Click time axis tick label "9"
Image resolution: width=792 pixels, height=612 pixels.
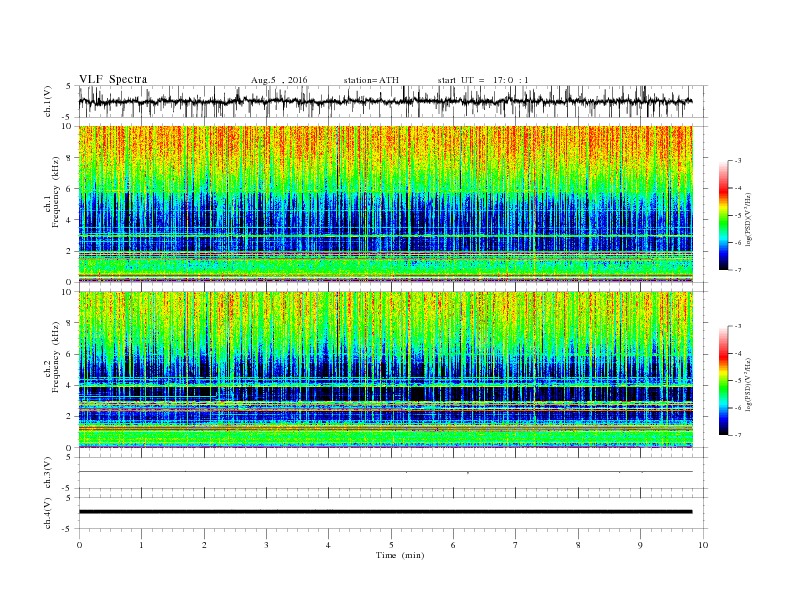pyautogui.click(x=640, y=545)
